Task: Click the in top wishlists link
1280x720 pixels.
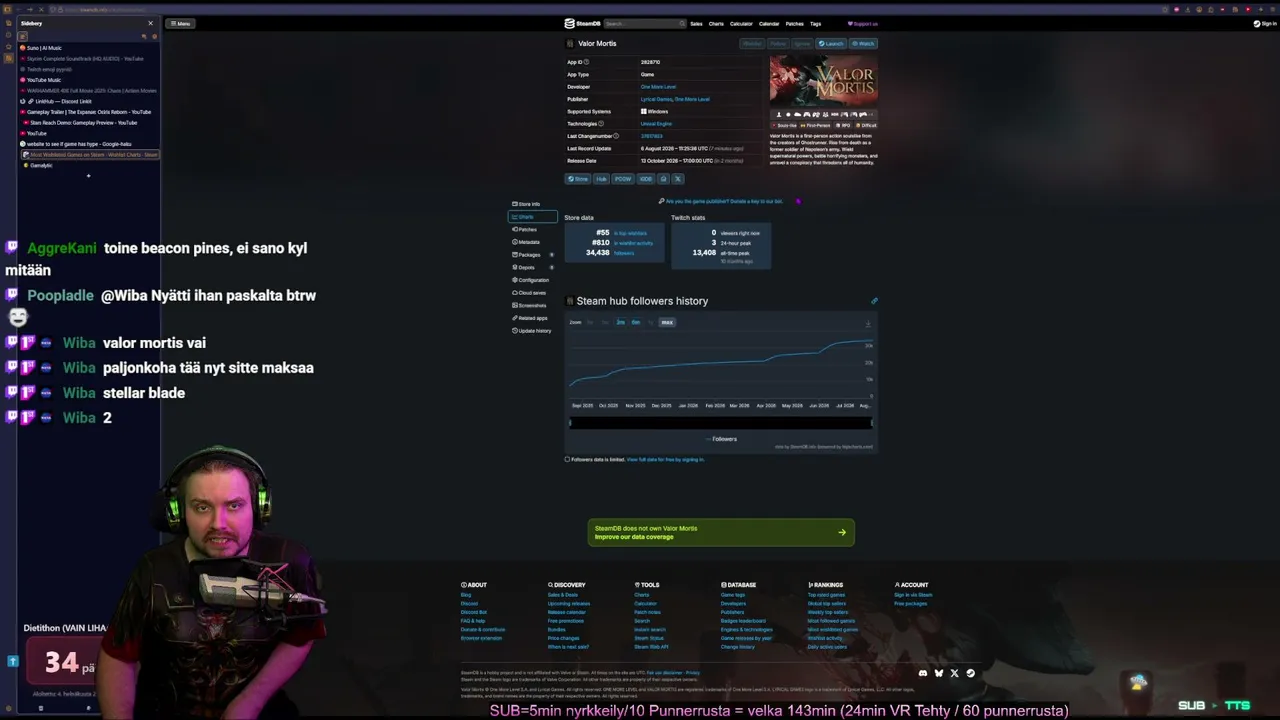Action: click(630, 233)
